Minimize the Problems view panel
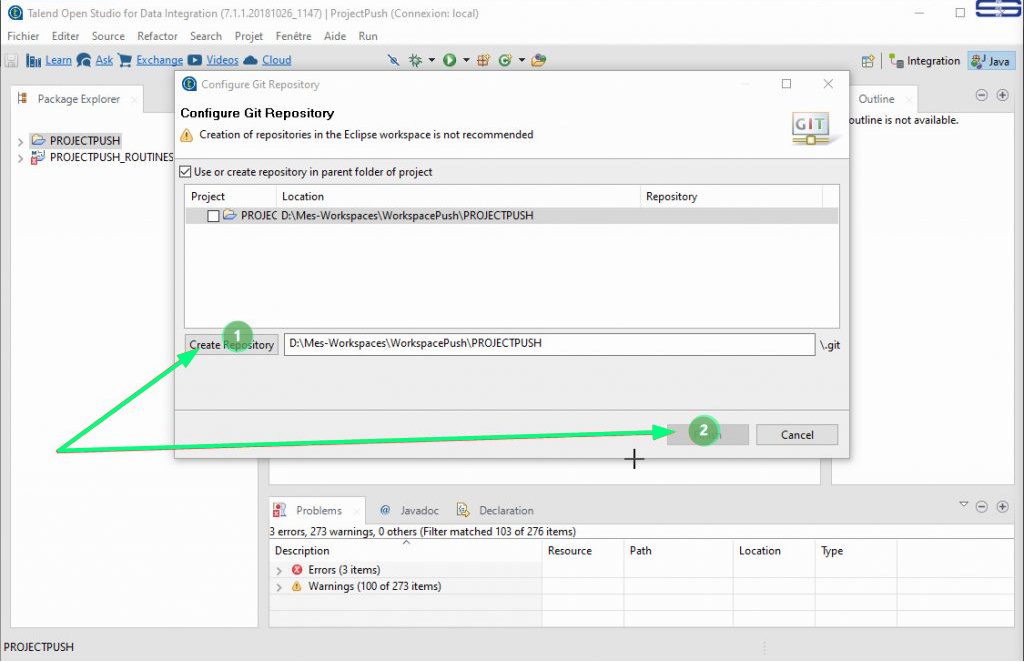The image size is (1024, 662). click(x=982, y=507)
